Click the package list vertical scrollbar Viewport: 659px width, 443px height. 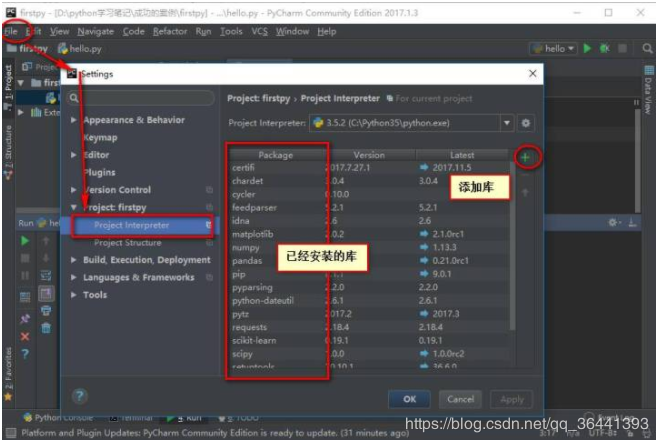(512, 246)
